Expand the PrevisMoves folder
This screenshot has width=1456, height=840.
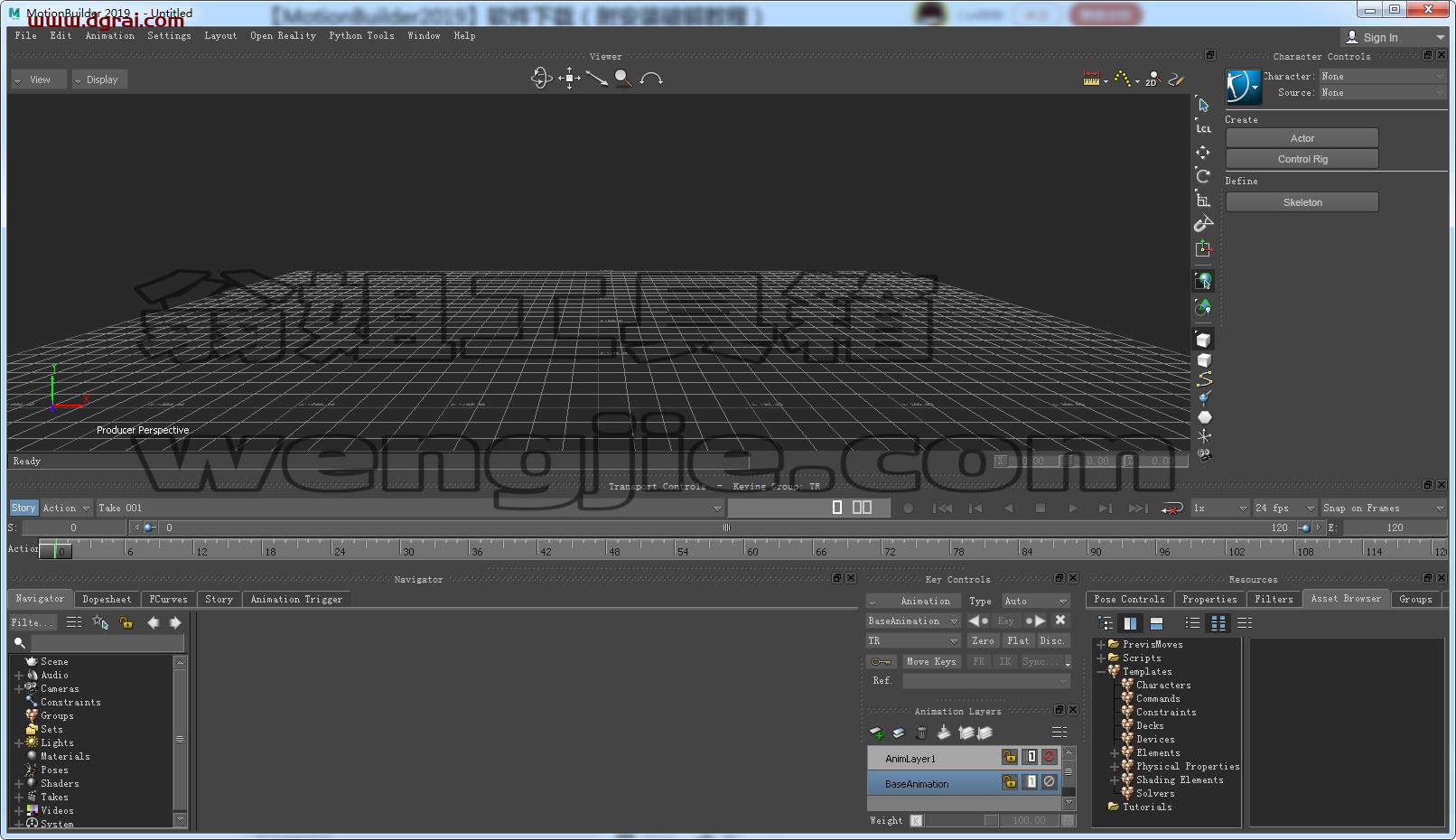pos(1100,645)
